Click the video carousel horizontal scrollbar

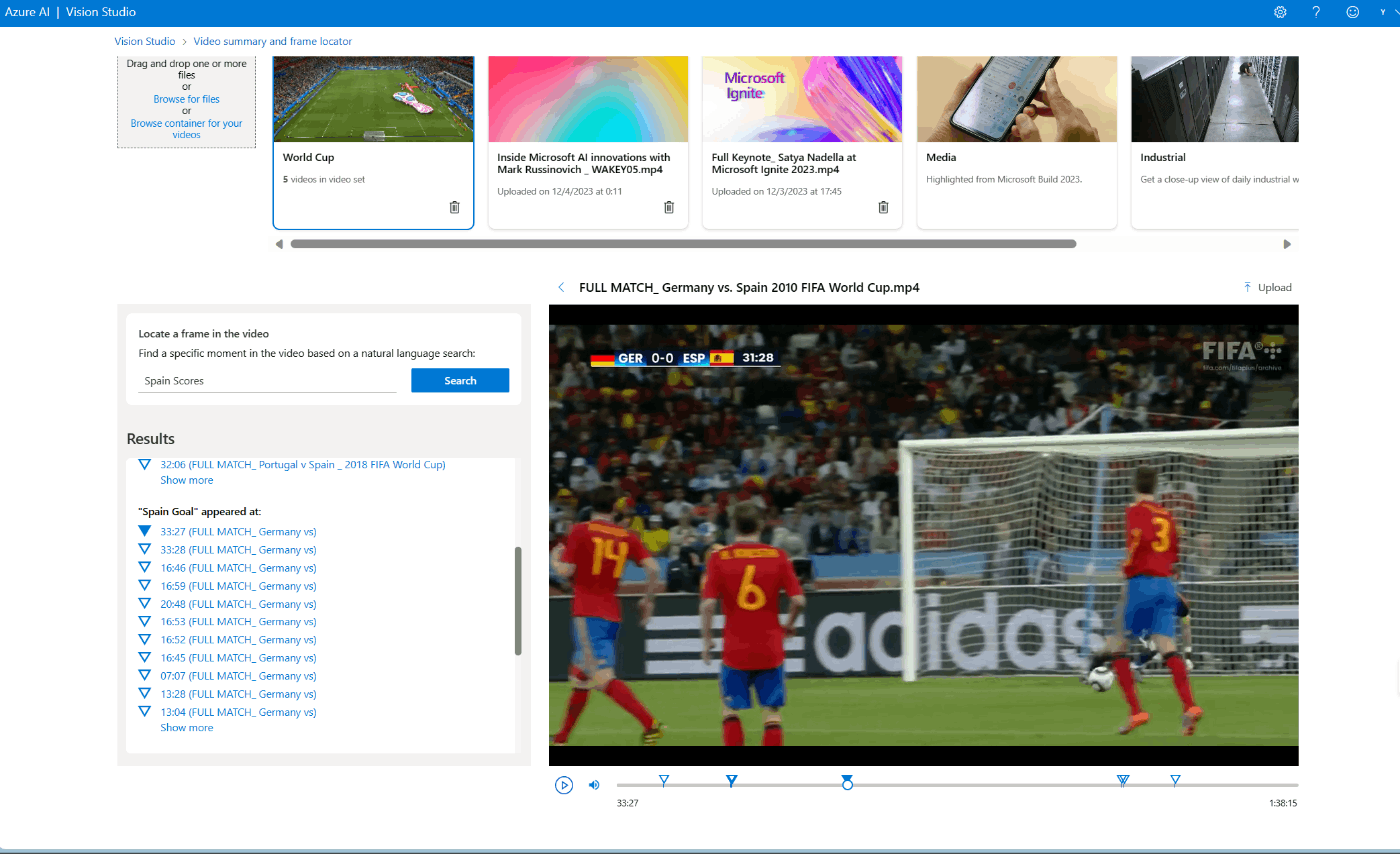(x=683, y=244)
